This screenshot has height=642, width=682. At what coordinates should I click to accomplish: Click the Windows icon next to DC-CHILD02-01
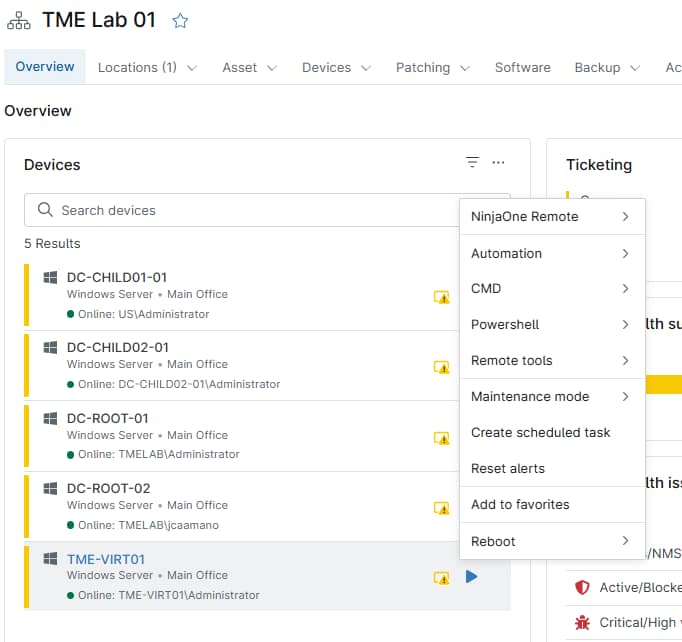(50, 348)
